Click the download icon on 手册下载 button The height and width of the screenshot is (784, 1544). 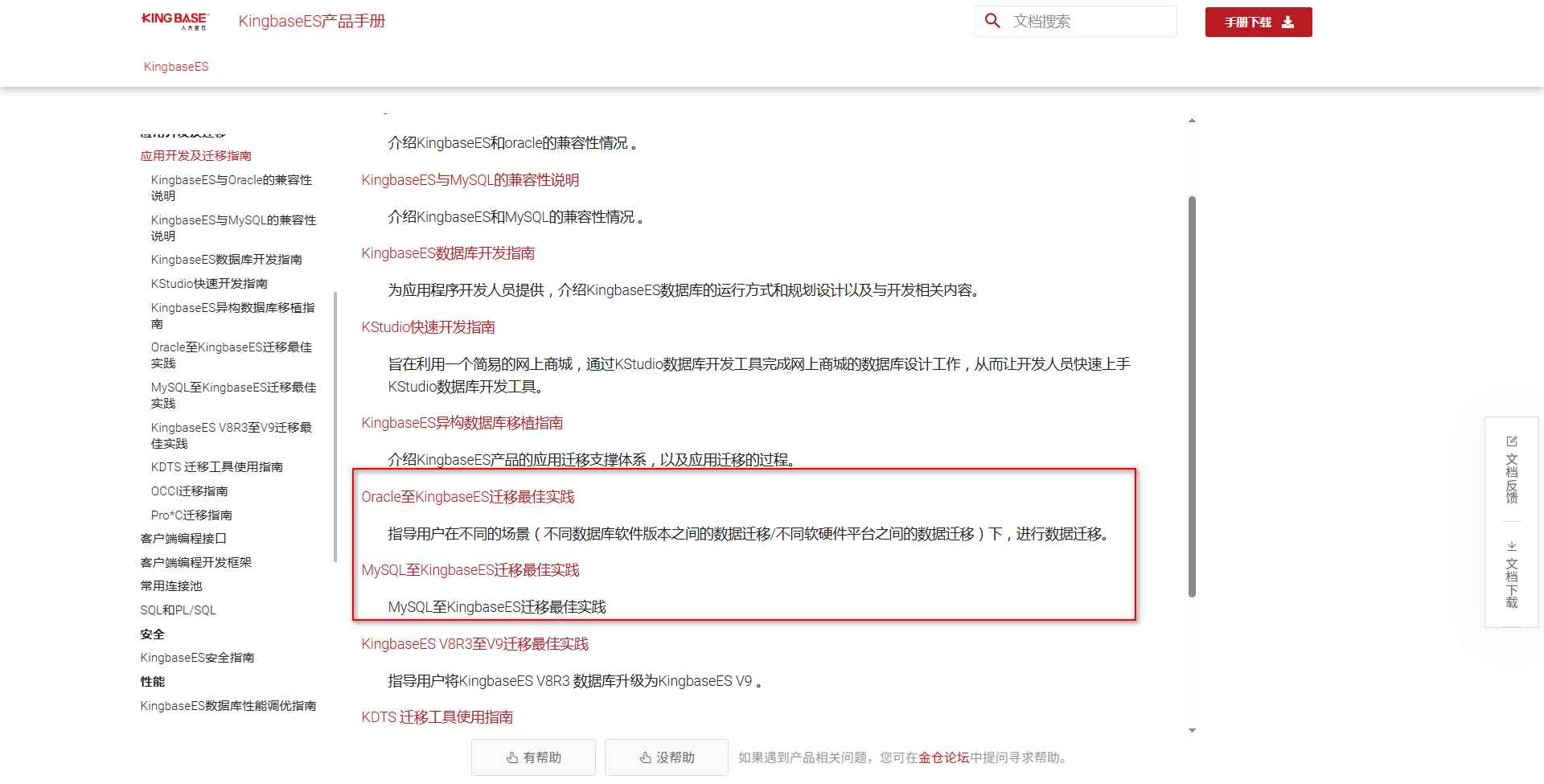coord(1287,22)
